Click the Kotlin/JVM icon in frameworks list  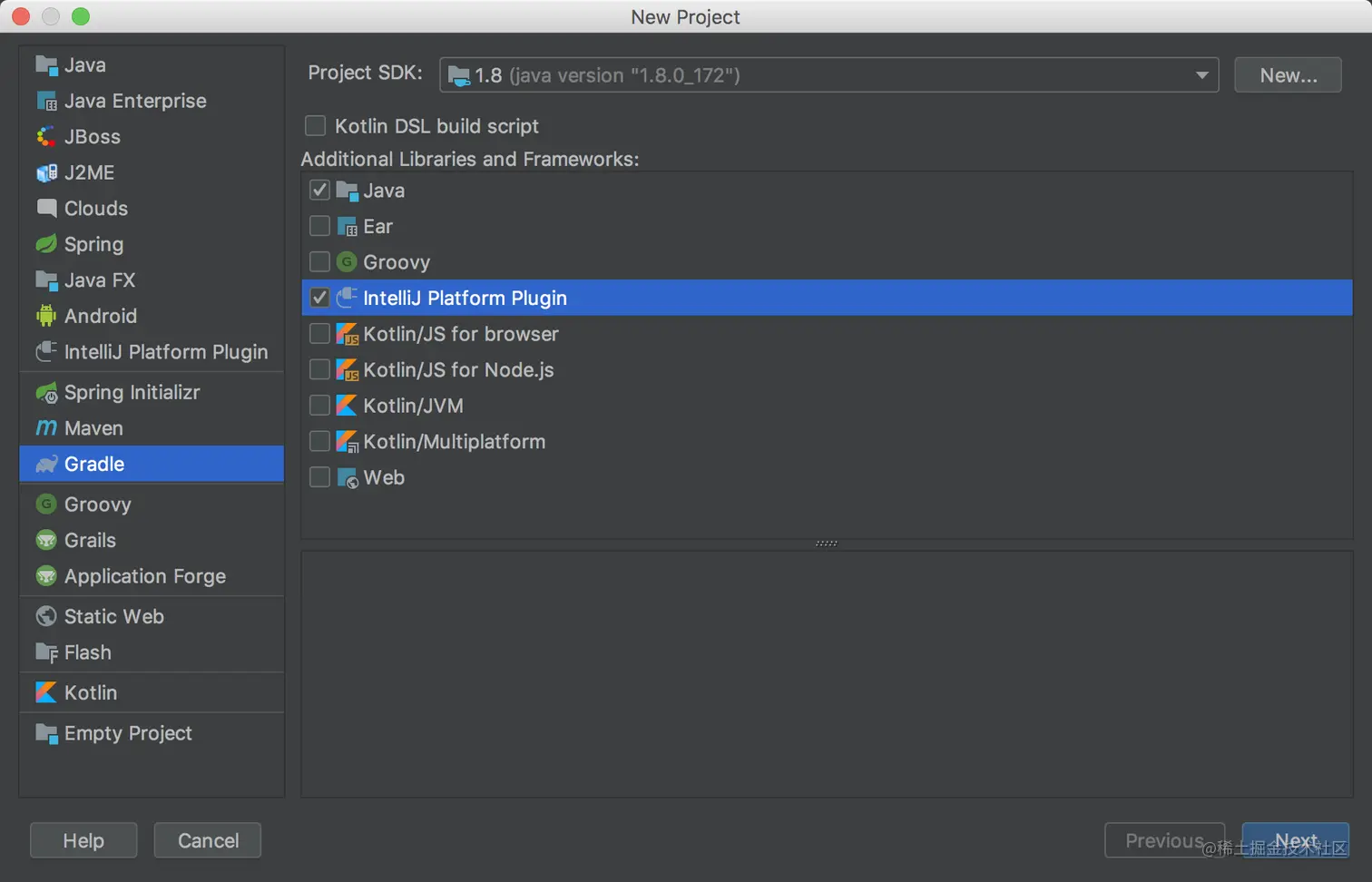[347, 406]
